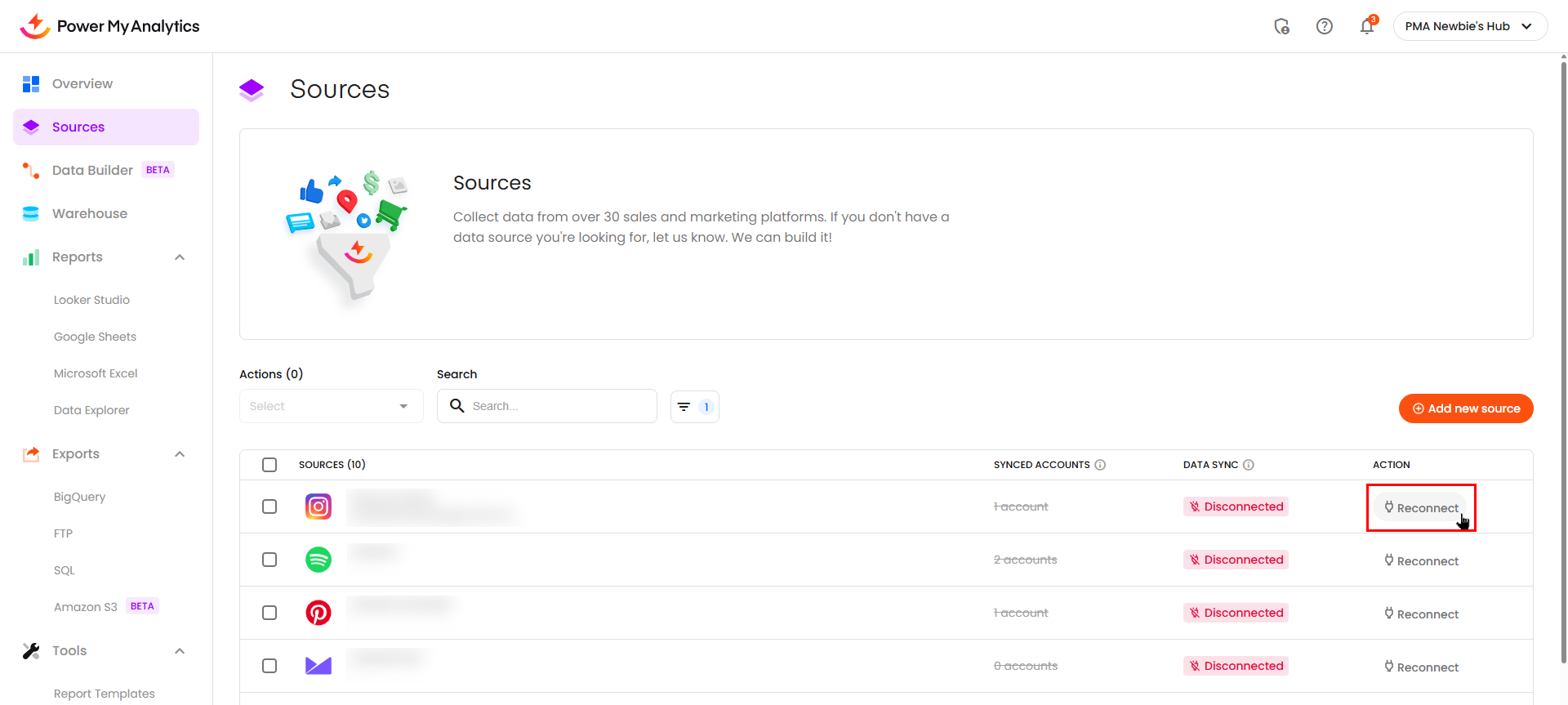Tick the select-all sources checkbox
Image resolution: width=1568 pixels, height=705 pixels.
coord(269,465)
